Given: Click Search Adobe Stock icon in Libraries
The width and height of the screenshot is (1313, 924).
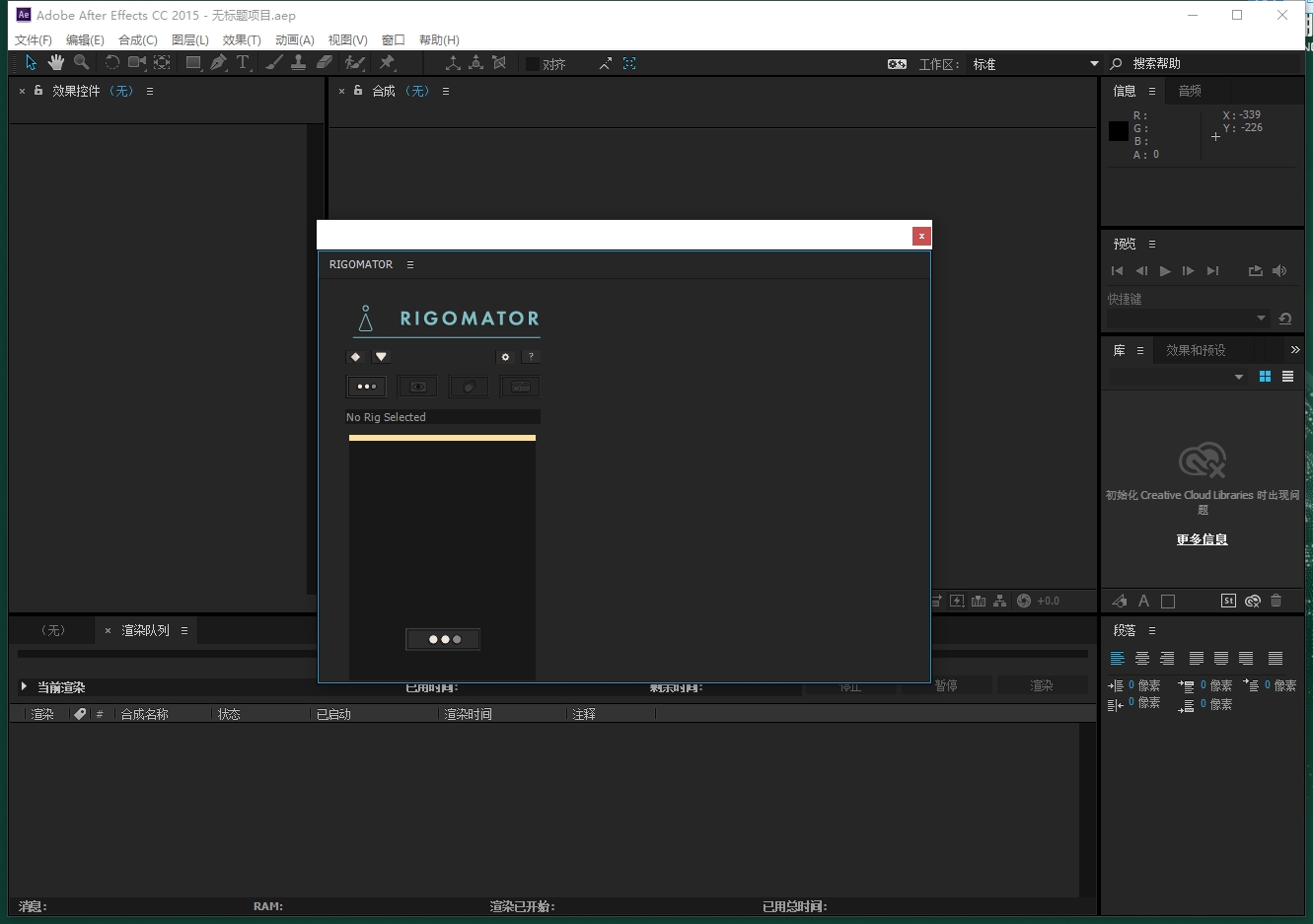Looking at the screenshot, I should tap(1228, 601).
